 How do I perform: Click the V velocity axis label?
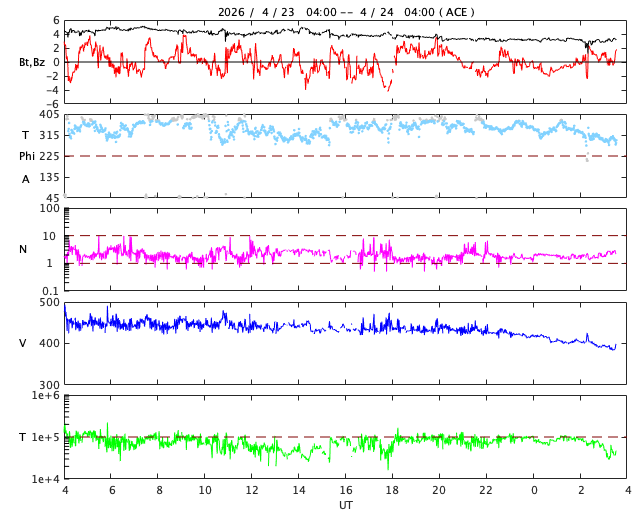coord(23,343)
